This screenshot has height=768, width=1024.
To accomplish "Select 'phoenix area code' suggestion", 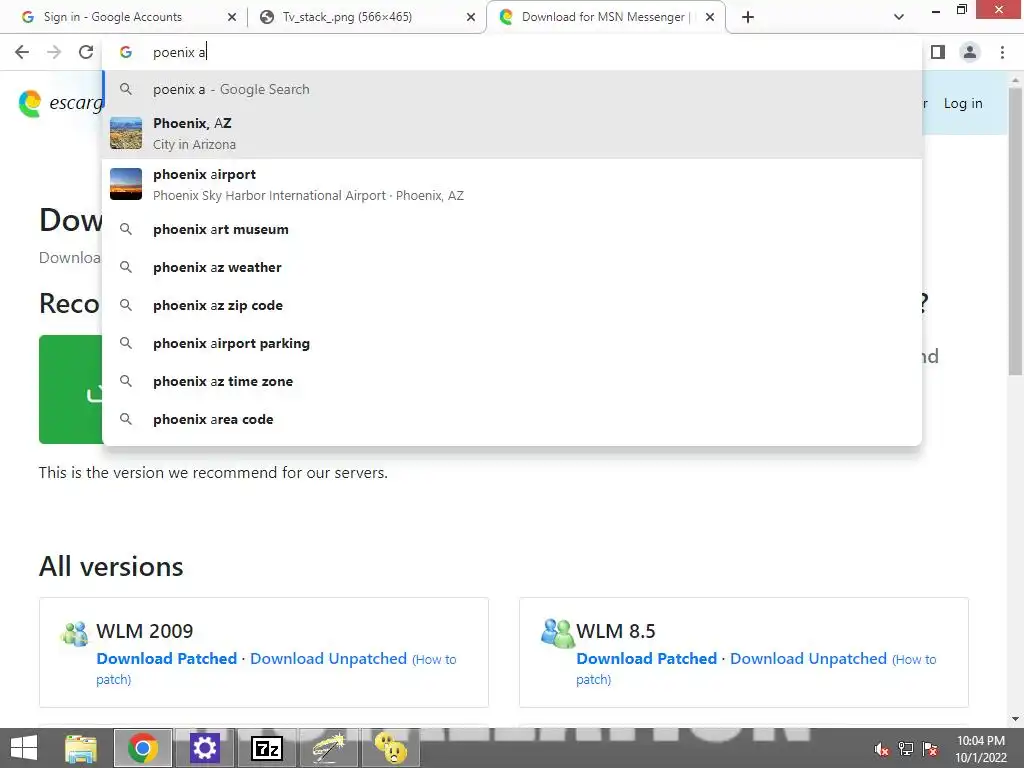I will [x=512, y=419].
